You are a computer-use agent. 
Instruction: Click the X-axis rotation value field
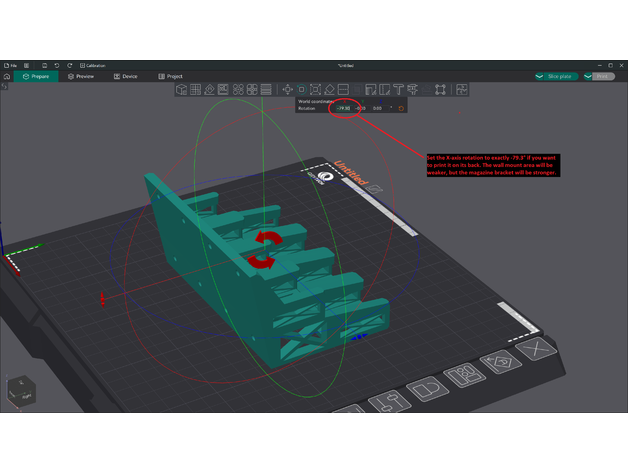click(343, 108)
